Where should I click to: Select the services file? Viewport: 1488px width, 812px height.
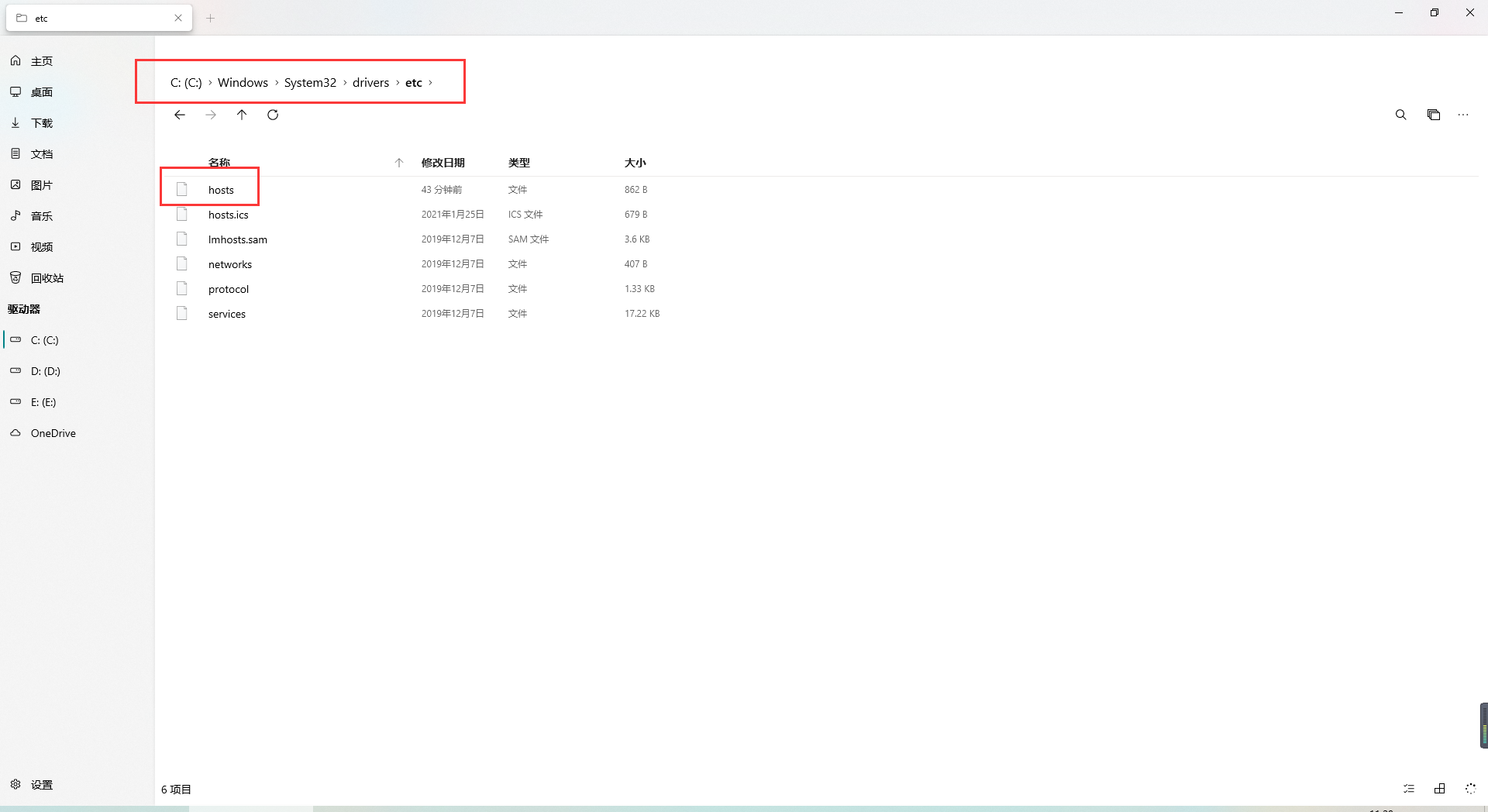tap(226, 314)
